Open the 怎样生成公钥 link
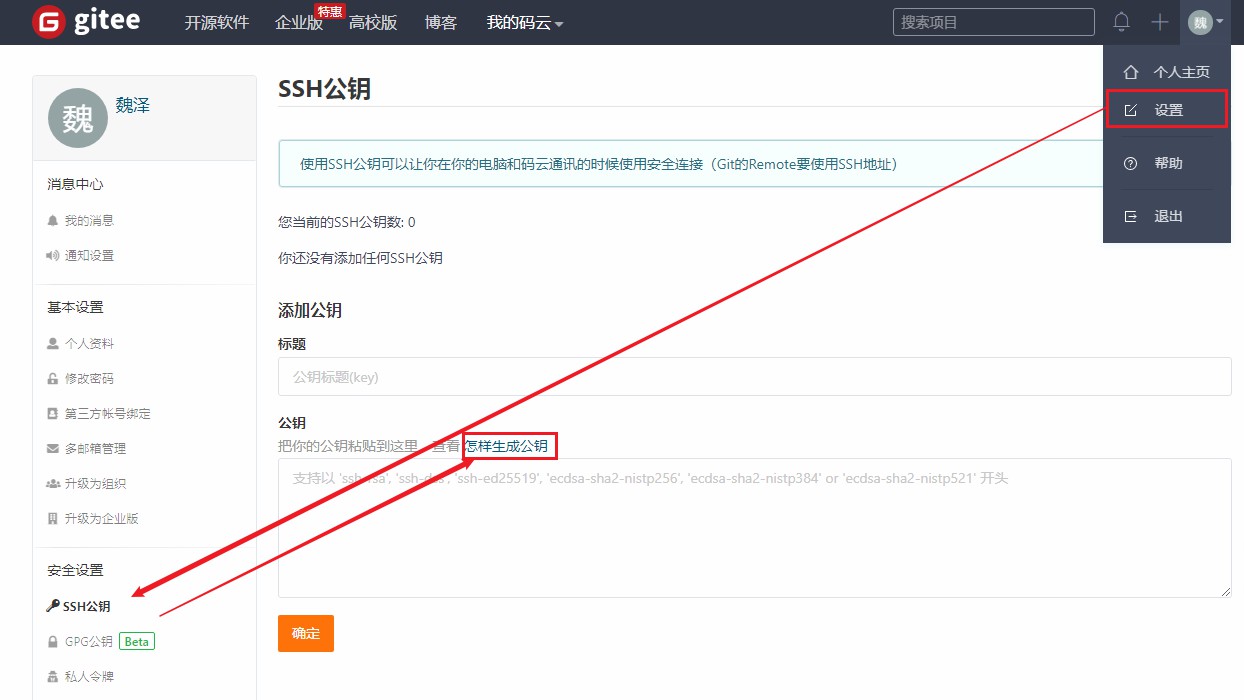This screenshot has width=1244, height=700. (x=507, y=445)
